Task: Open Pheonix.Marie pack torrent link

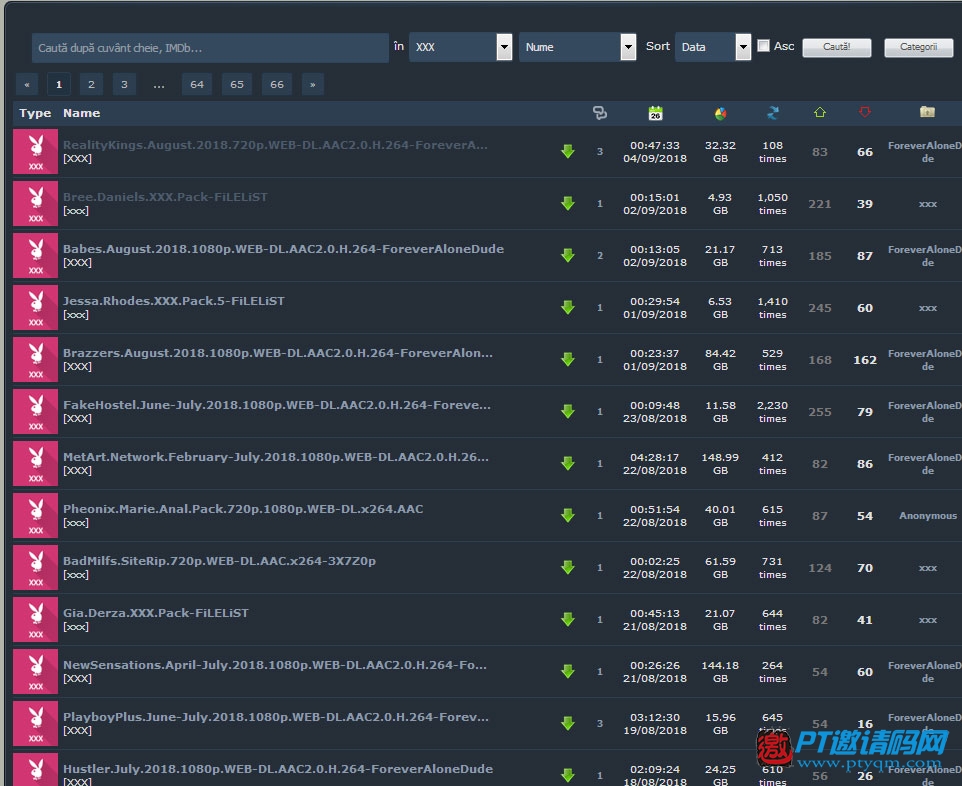Action: [243, 509]
